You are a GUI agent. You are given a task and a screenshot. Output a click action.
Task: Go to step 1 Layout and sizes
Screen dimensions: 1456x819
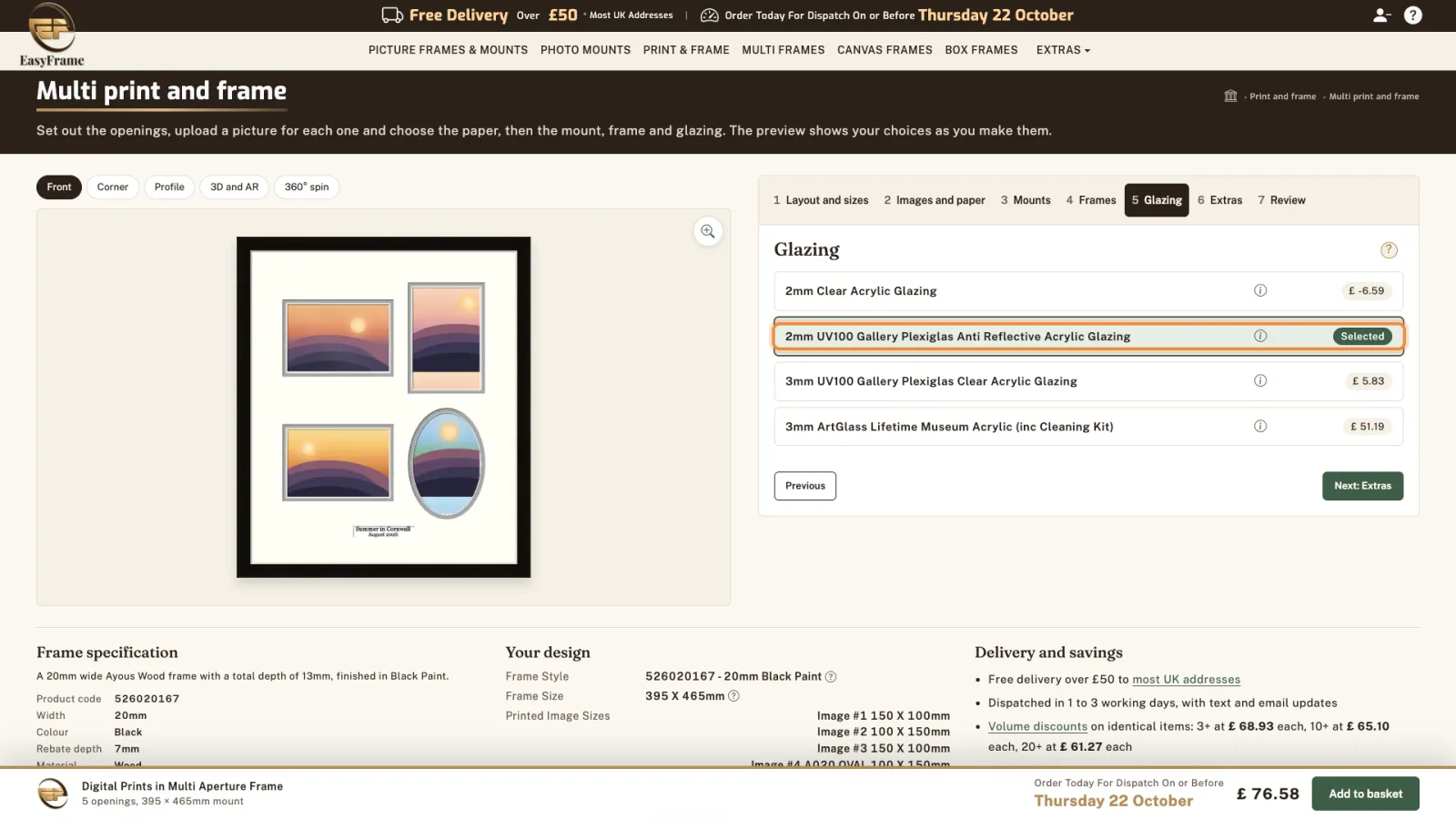[x=821, y=200]
